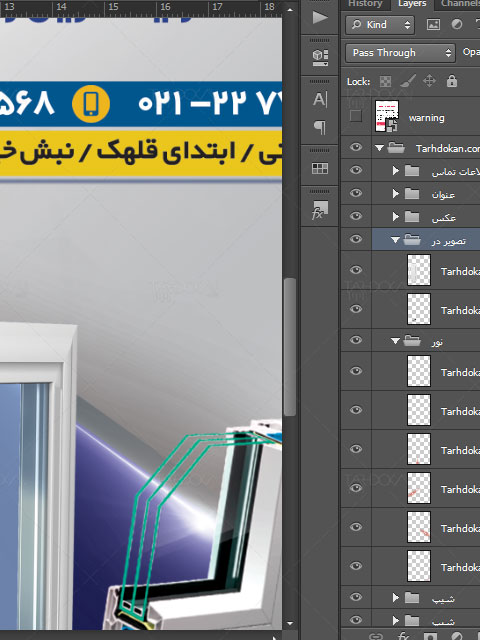Open the 3D panel cube icon
Screen dimensions: 480x640
320,58
